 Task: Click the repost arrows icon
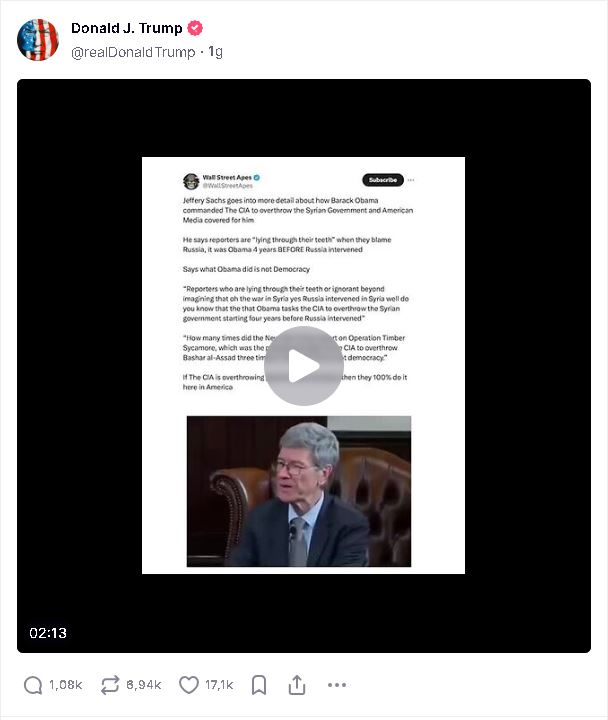point(110,685)
